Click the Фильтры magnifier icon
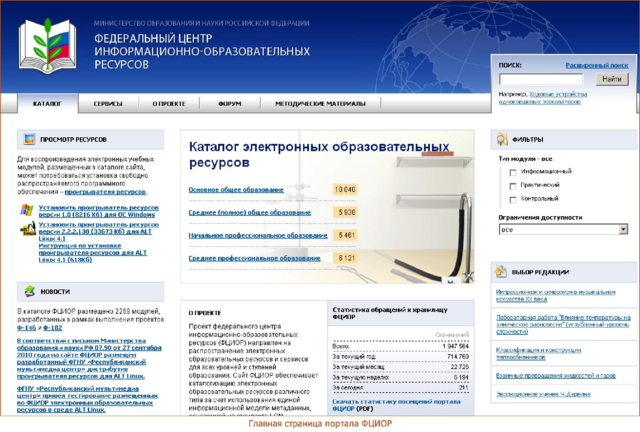 (x=502, y=139)
